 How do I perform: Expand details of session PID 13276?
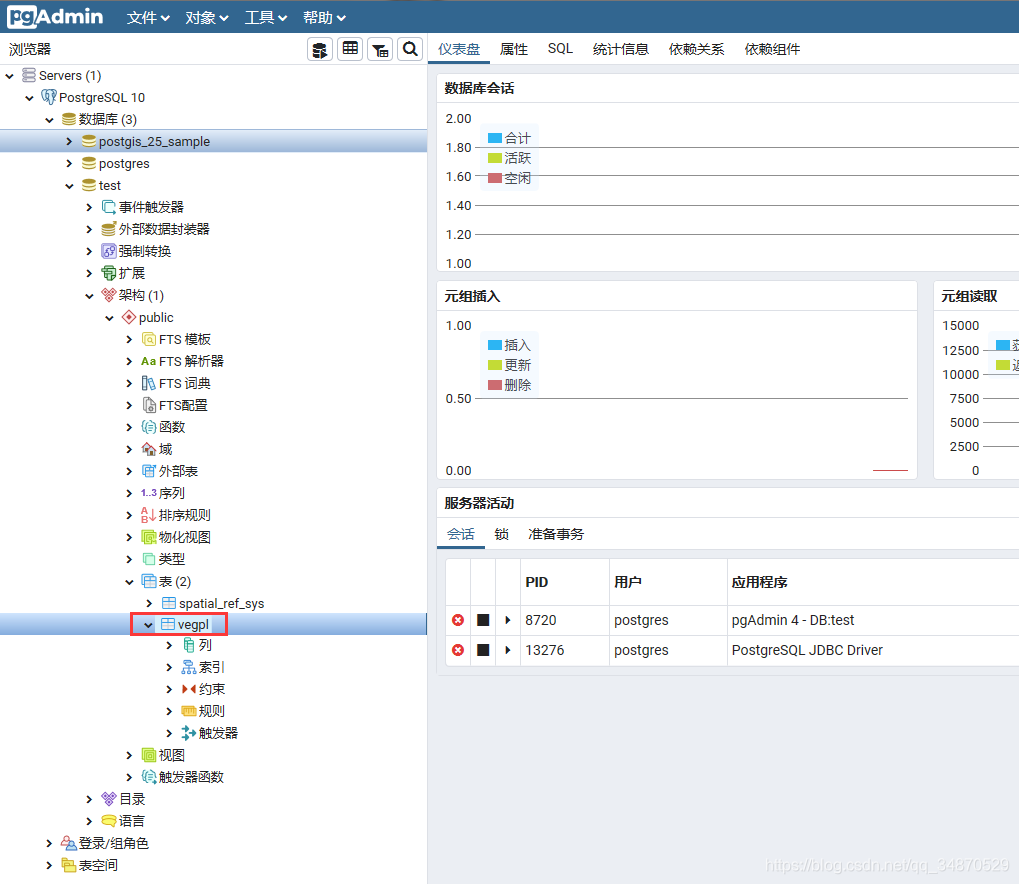coord(508,650)
